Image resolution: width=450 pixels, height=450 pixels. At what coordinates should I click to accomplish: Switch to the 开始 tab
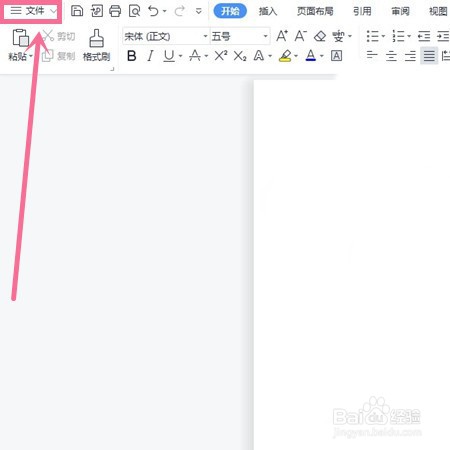pos(230,11)
